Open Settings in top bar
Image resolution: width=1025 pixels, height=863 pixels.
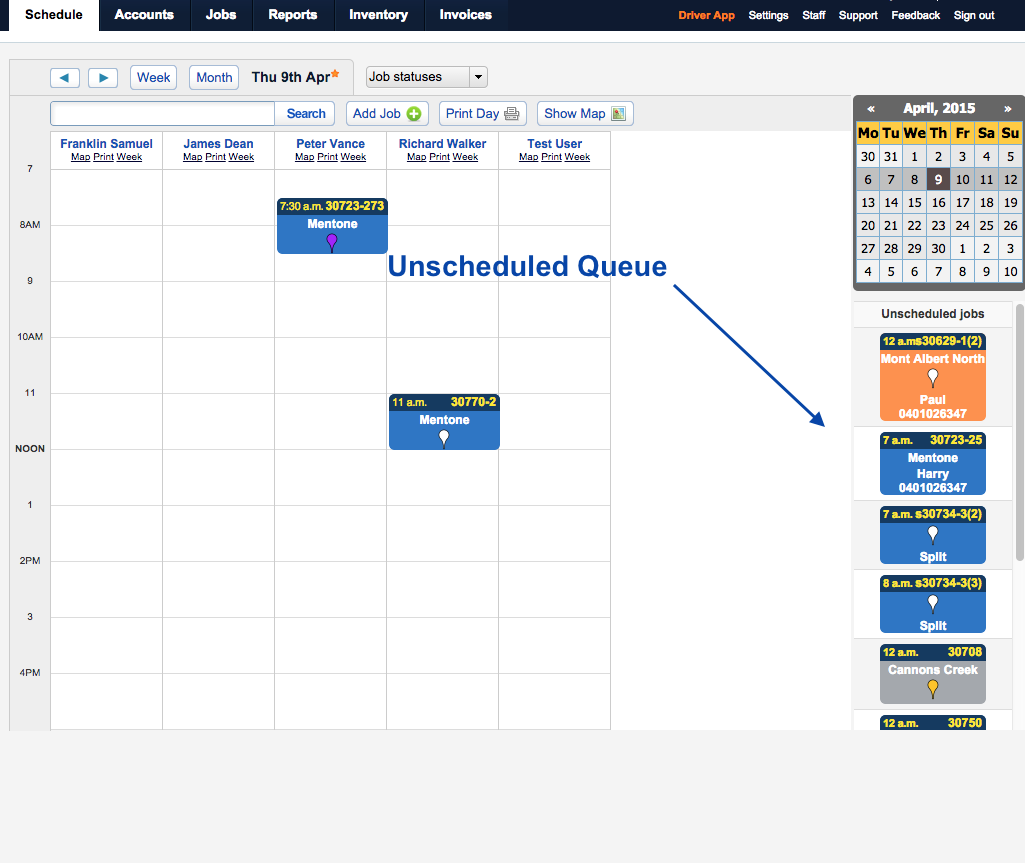click(x=768, y=15)
